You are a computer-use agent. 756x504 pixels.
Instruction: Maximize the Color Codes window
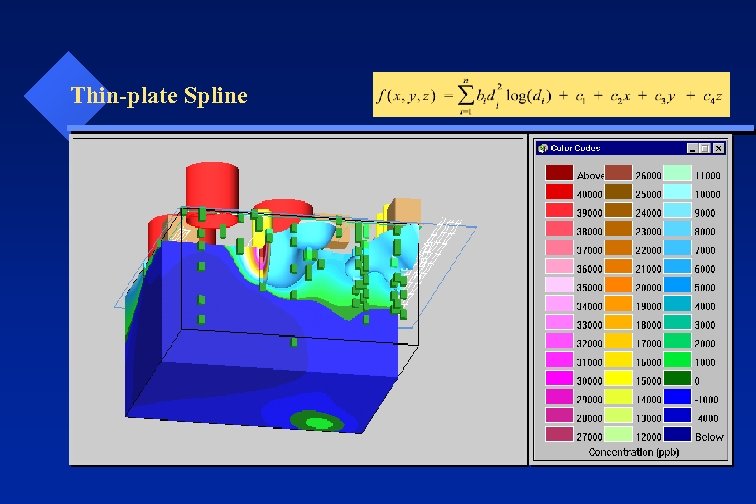[705, 149]
